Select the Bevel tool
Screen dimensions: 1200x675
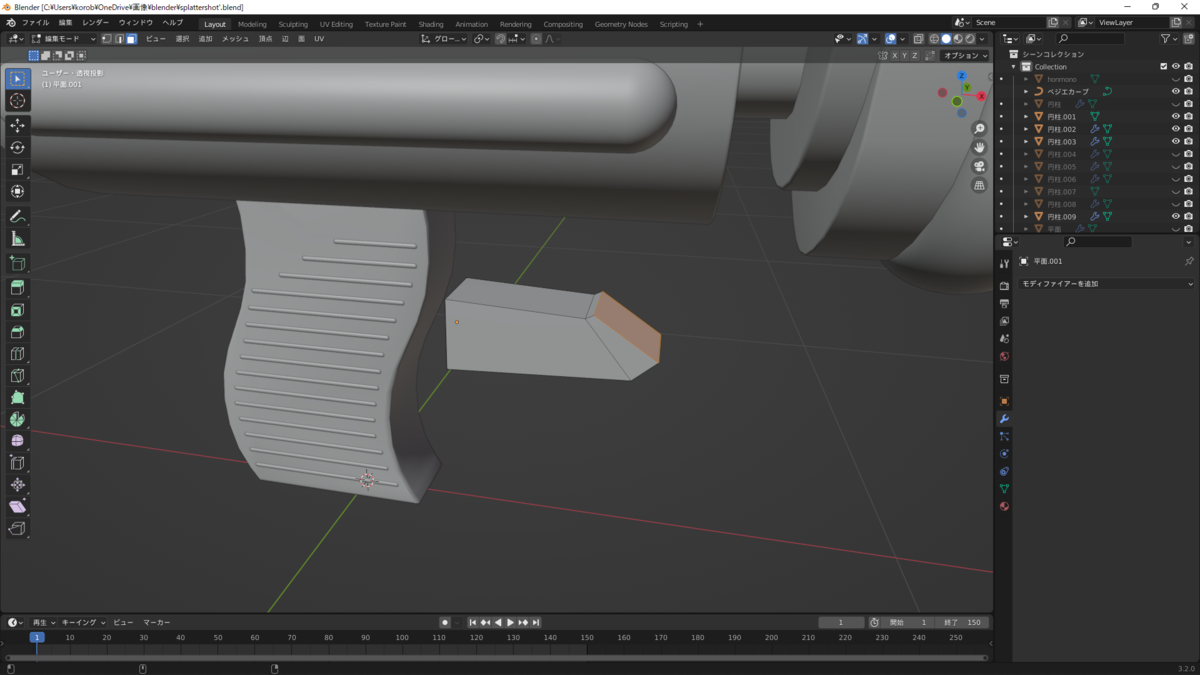tap(17, 332)
